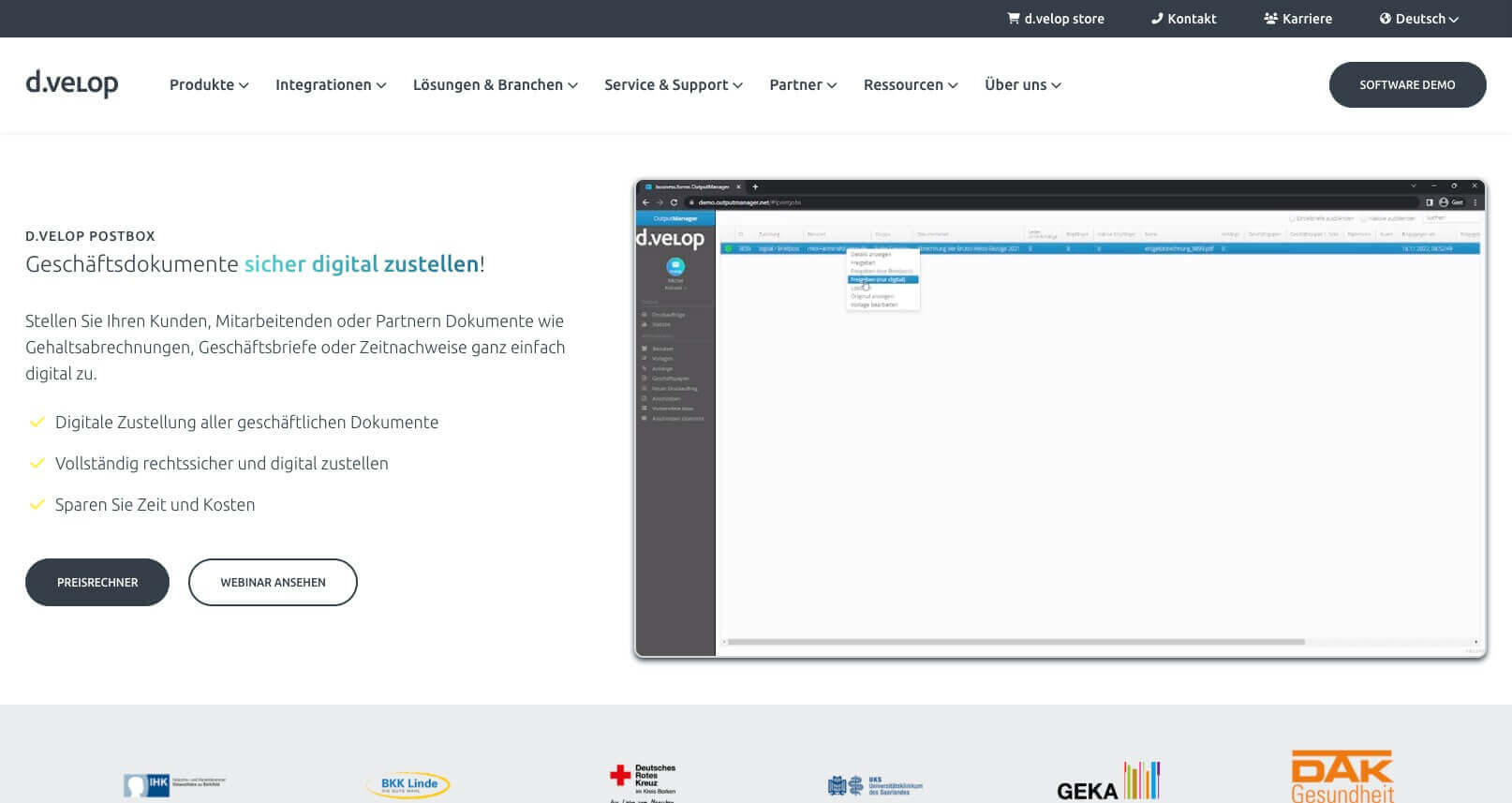Select the BKK Linde logo
Viewport: 1512px width, 803px height.
[408, 784]
